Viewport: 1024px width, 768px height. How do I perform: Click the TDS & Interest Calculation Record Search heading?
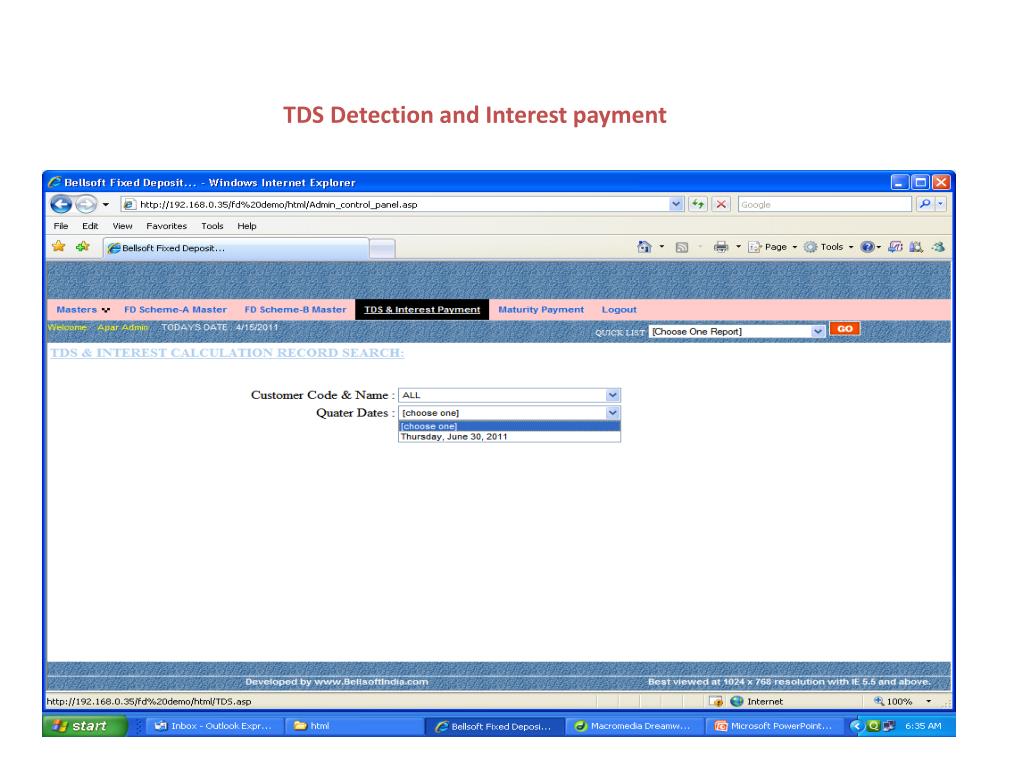(x=227, y=353)
